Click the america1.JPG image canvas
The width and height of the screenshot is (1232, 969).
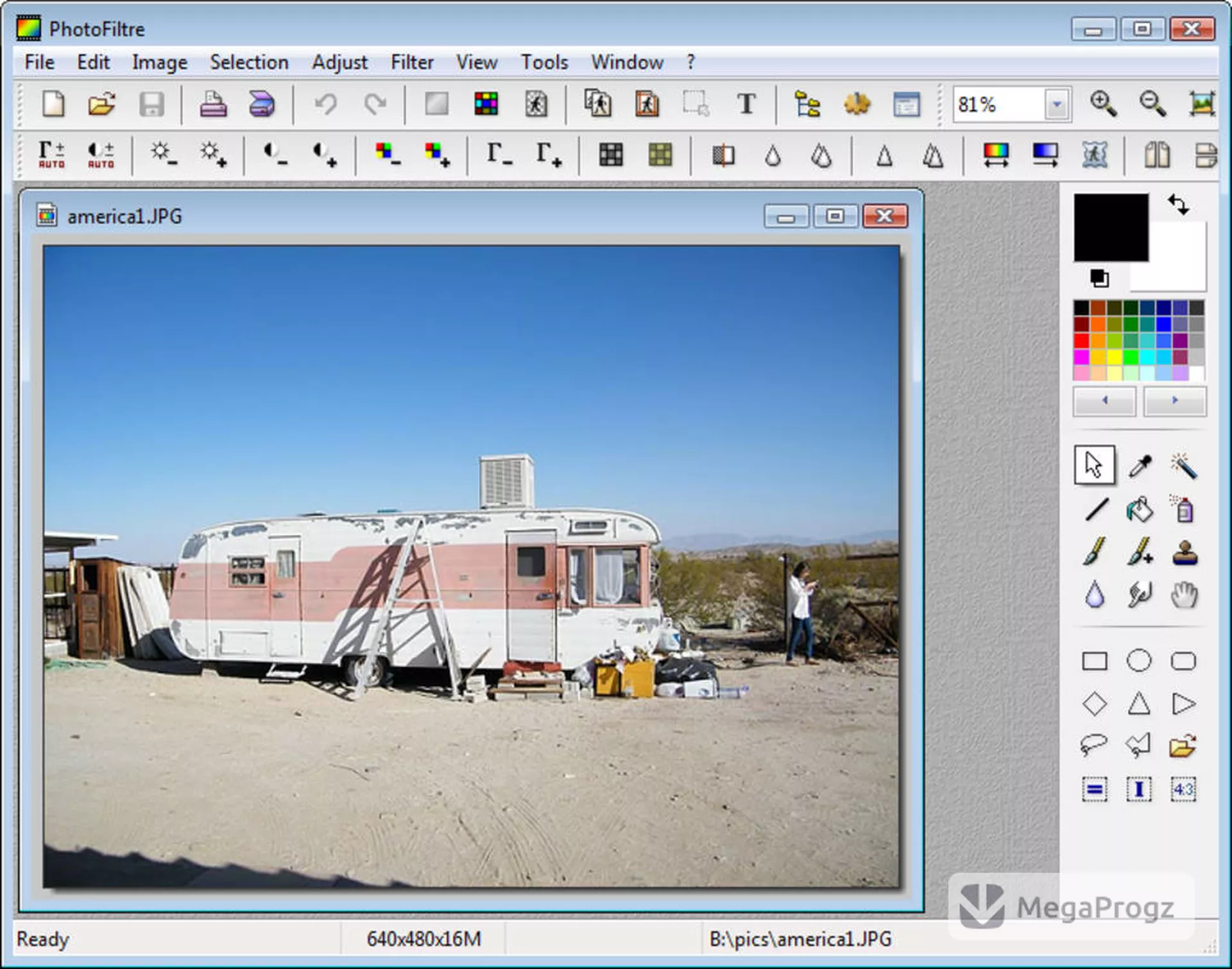[x=472, y=567]
